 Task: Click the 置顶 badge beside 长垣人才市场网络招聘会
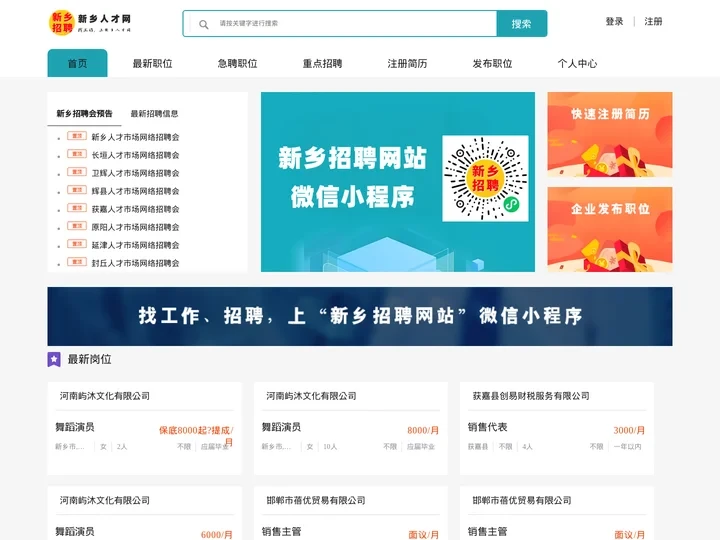click(x=77, y=154)
